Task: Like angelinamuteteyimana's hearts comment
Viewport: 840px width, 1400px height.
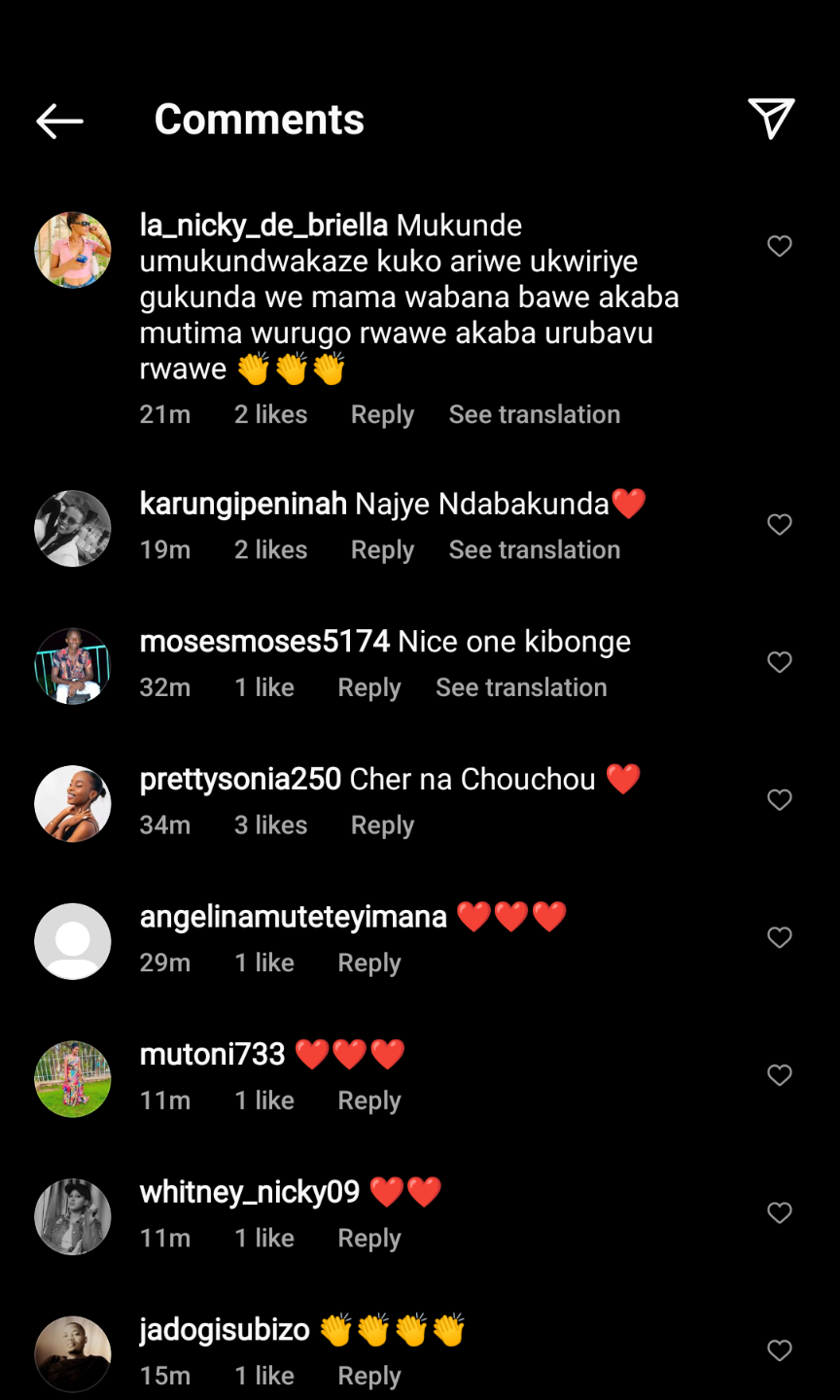Action: click(x=780, y=937)
